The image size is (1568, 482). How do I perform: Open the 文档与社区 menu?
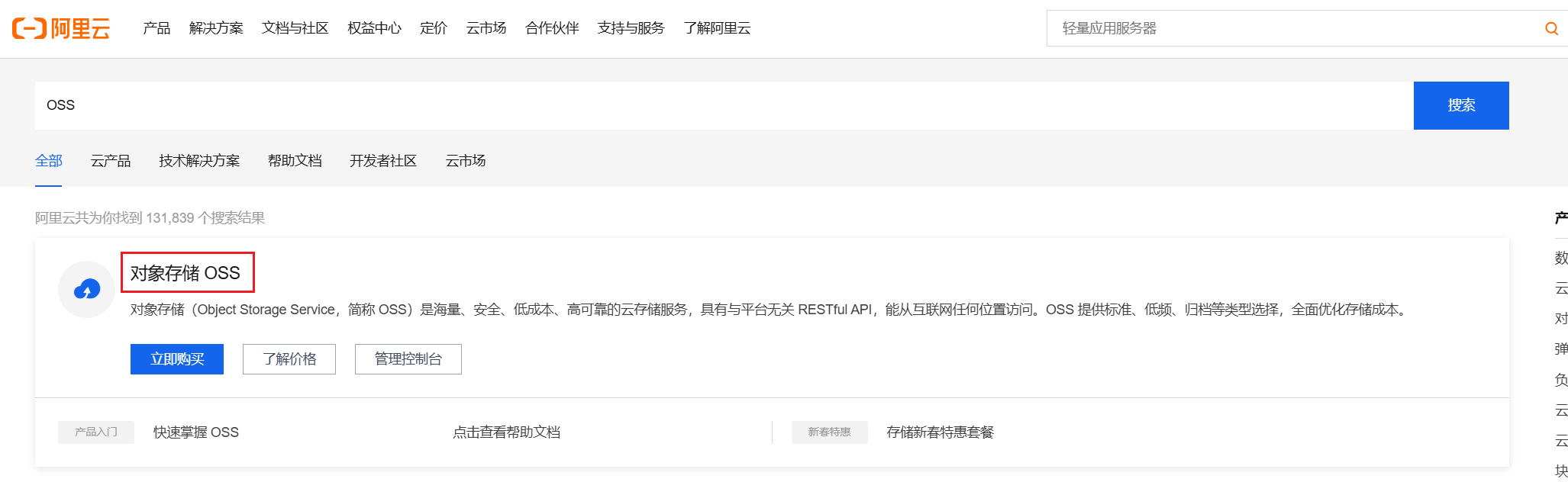pos(295,28)
